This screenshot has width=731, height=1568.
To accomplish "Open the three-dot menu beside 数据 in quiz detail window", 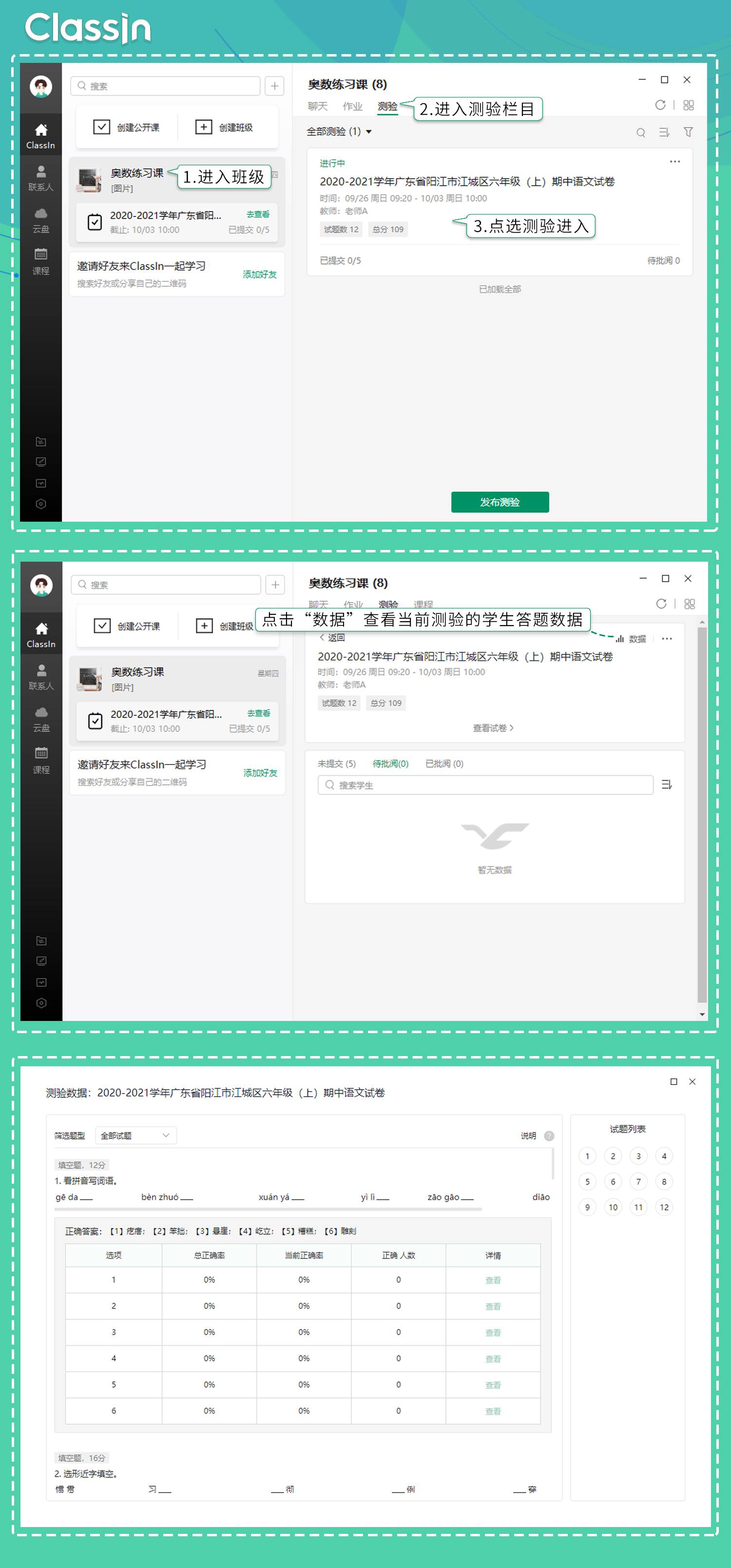I will (x=667, y=639).
